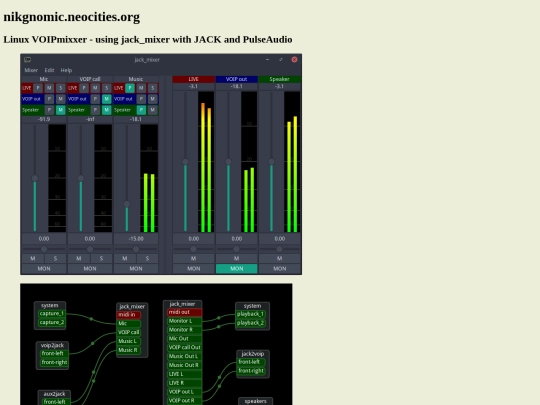Click the Mic volume field showing 0.00
Viewport: 540px width, 405px height.
pos(44,239)
